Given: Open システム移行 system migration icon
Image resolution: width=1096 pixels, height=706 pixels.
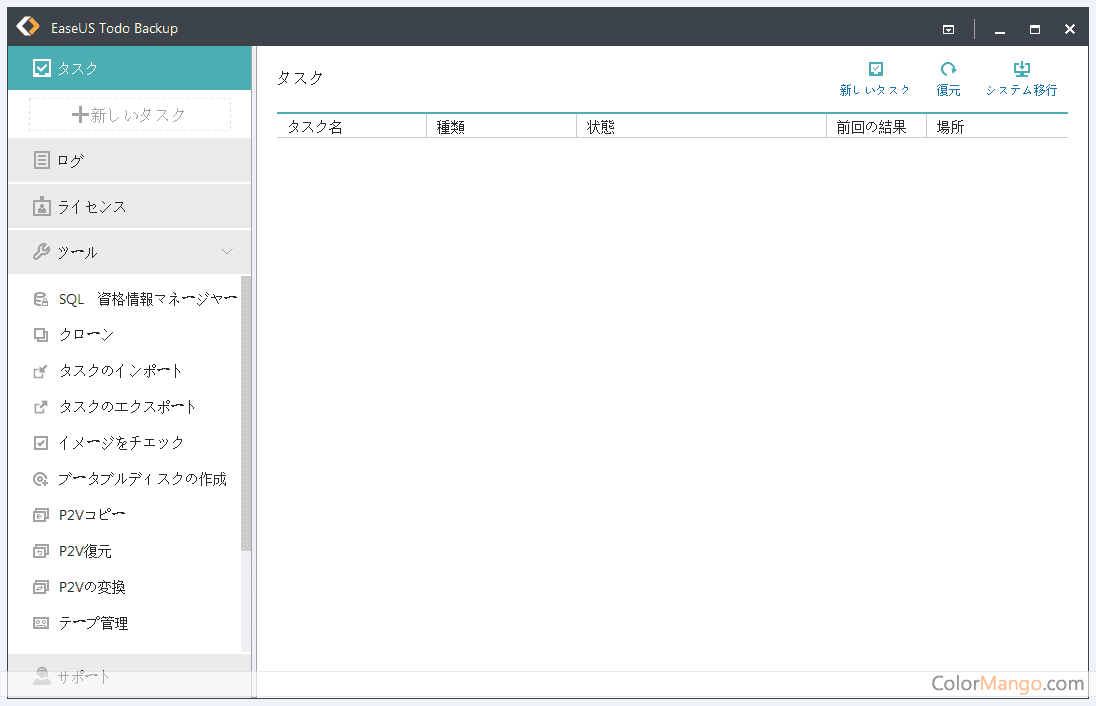Looking at the screenshot, I should tap(1021, 70).
